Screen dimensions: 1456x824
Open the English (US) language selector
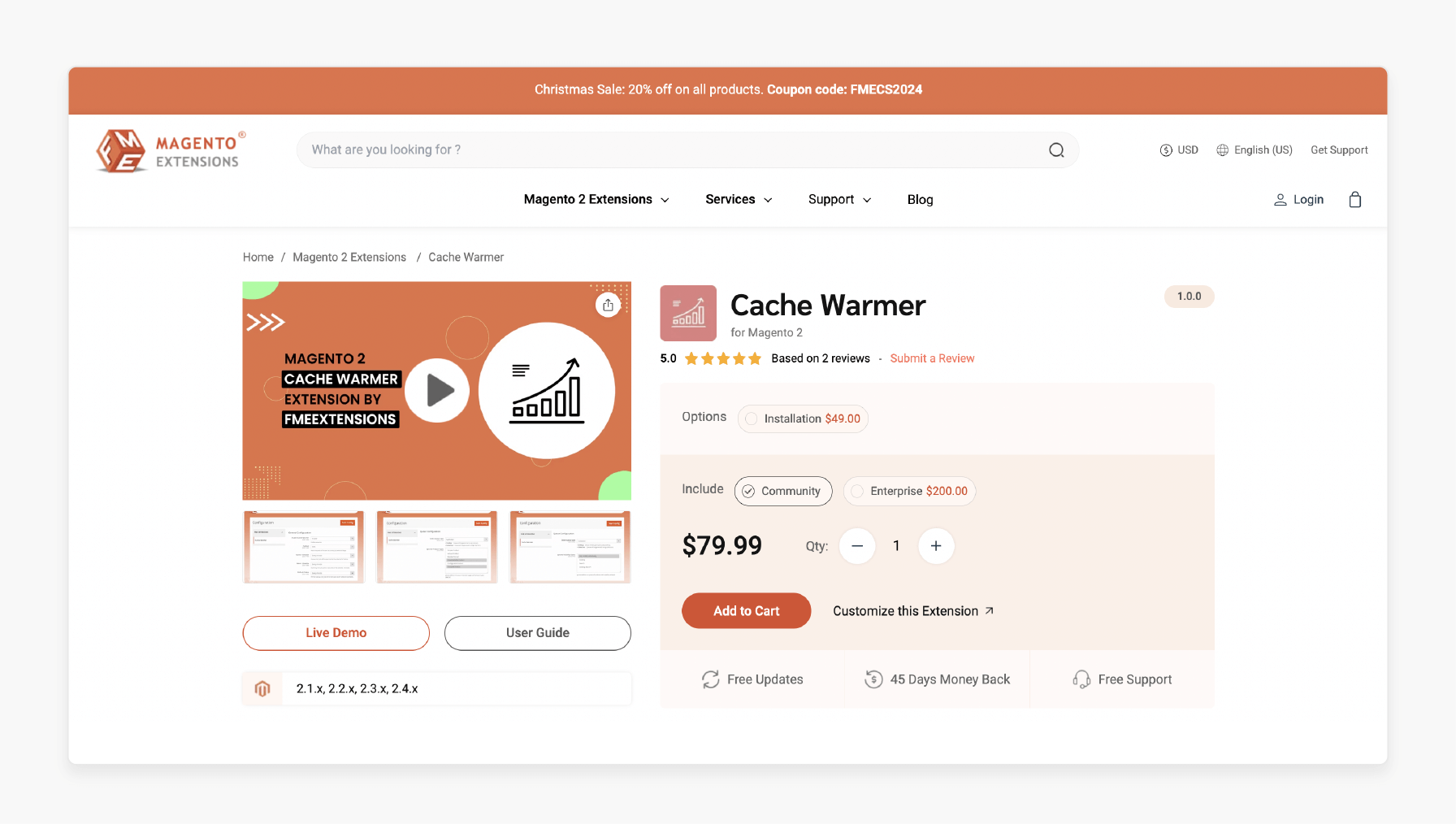click(1254, 150)
